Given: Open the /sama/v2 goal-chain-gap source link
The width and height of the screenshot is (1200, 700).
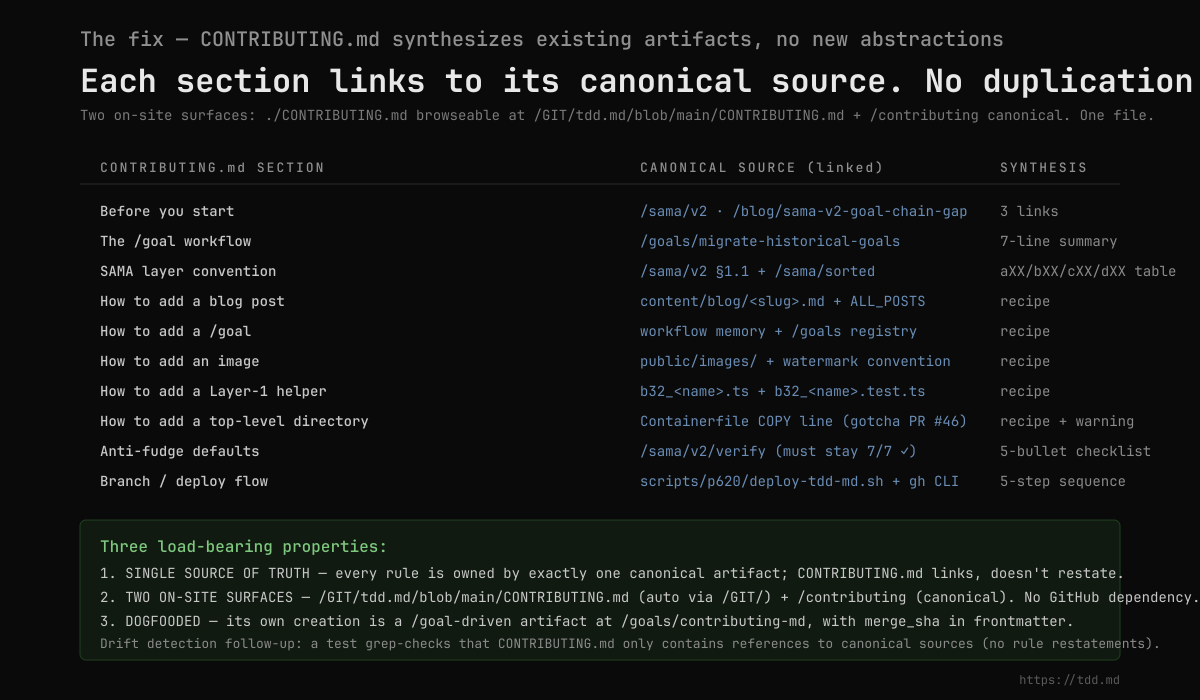Looking at the screenshot, I should pos(804,211).
